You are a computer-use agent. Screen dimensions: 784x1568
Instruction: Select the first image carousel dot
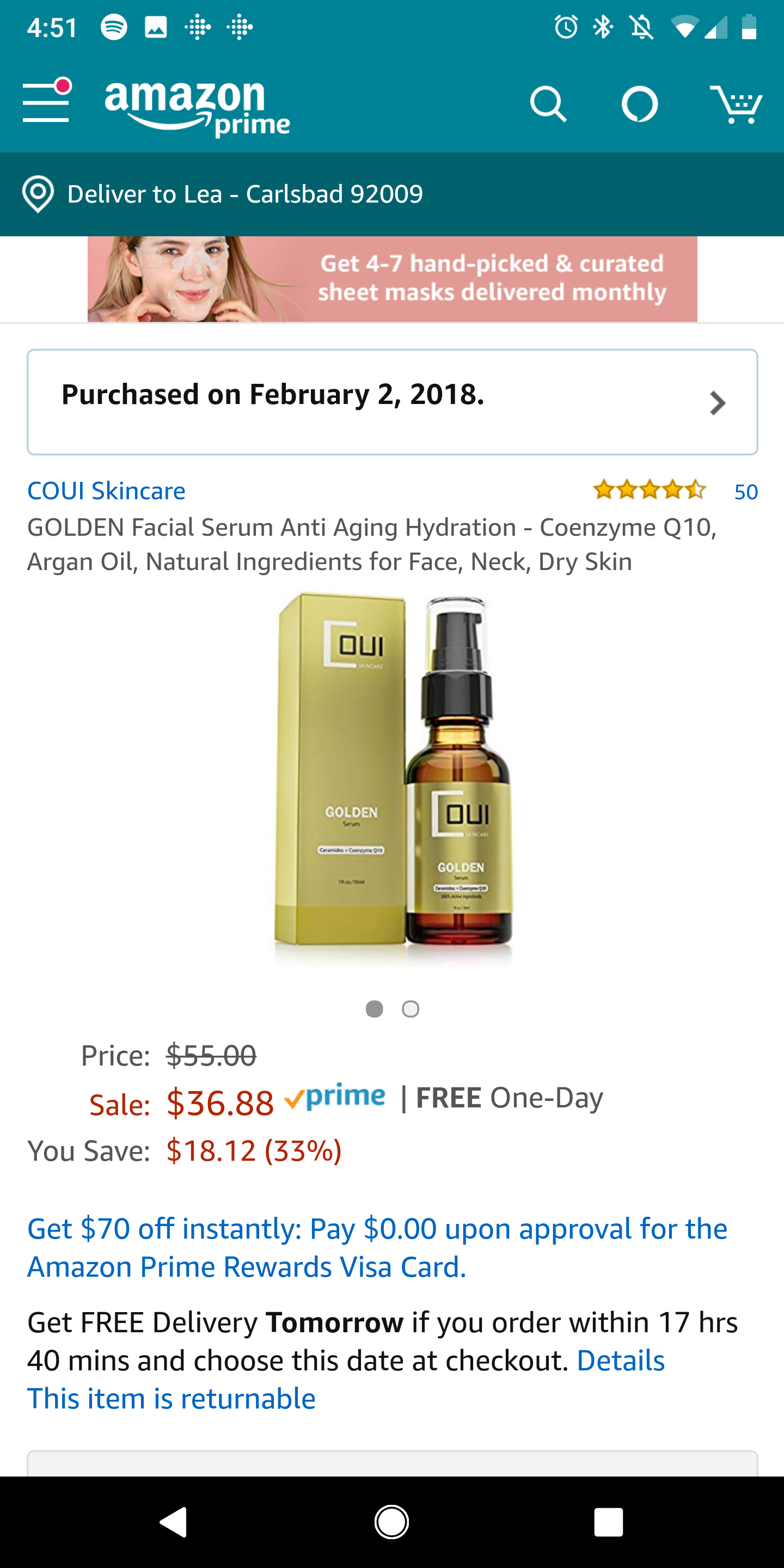tap(375, 1009)
